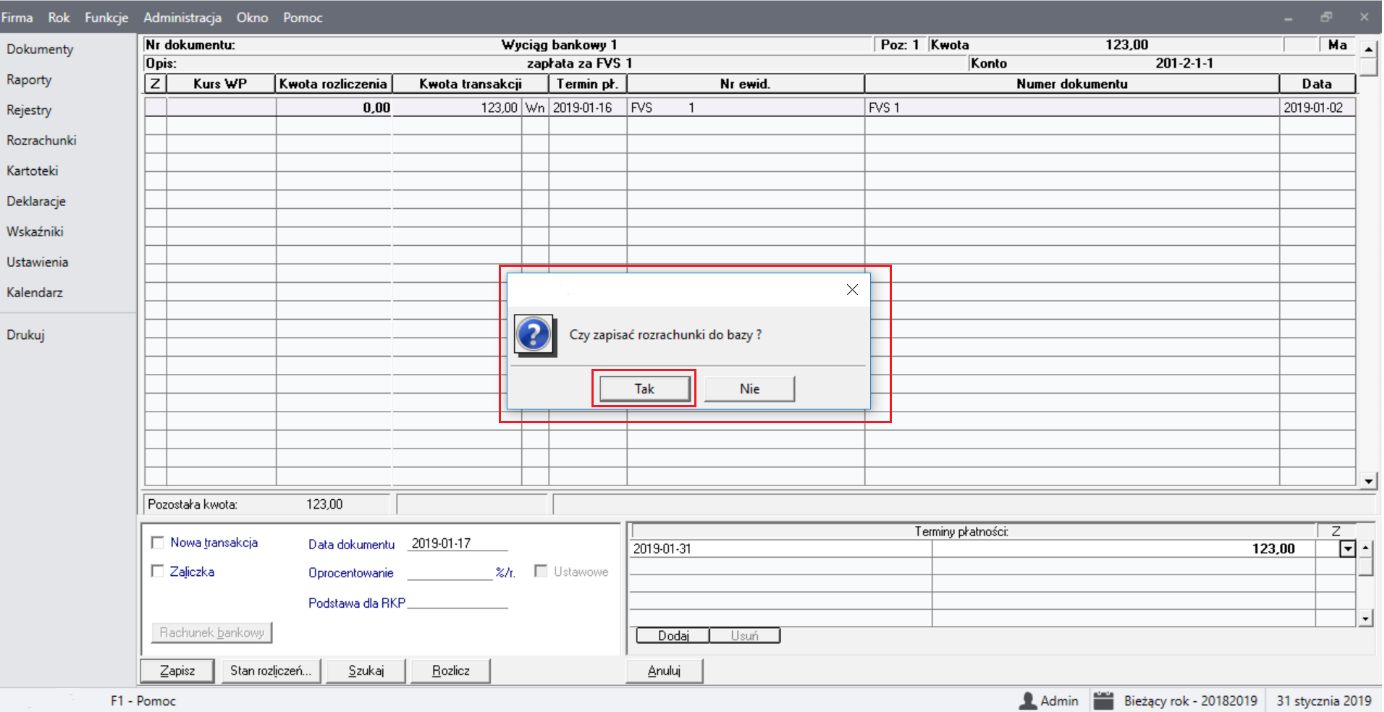Image resolution: width=1384 pixels, height=712 pixels.
Task: Click Drukuj in the sidebar
Action: [x=25, y=335]
